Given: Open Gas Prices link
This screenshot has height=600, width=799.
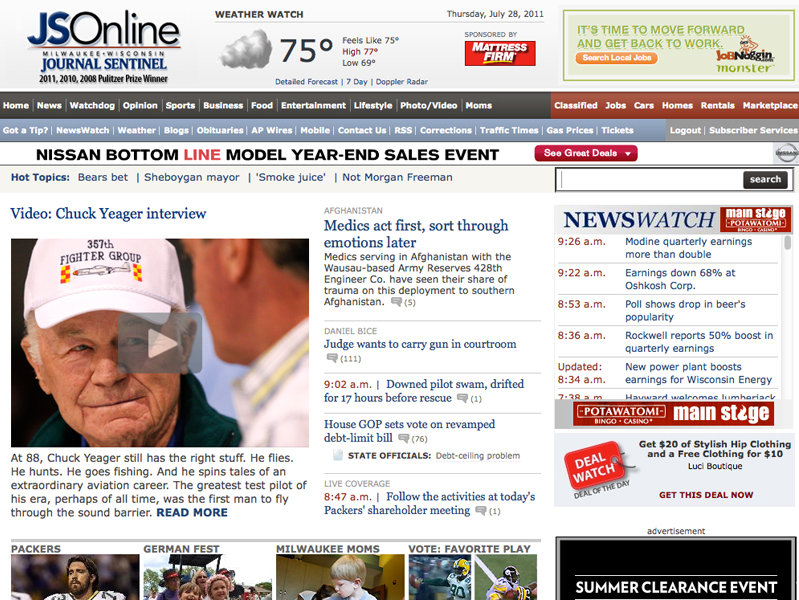Looking at the screenshot, I should pyautogui.click(x=570, y=131).
